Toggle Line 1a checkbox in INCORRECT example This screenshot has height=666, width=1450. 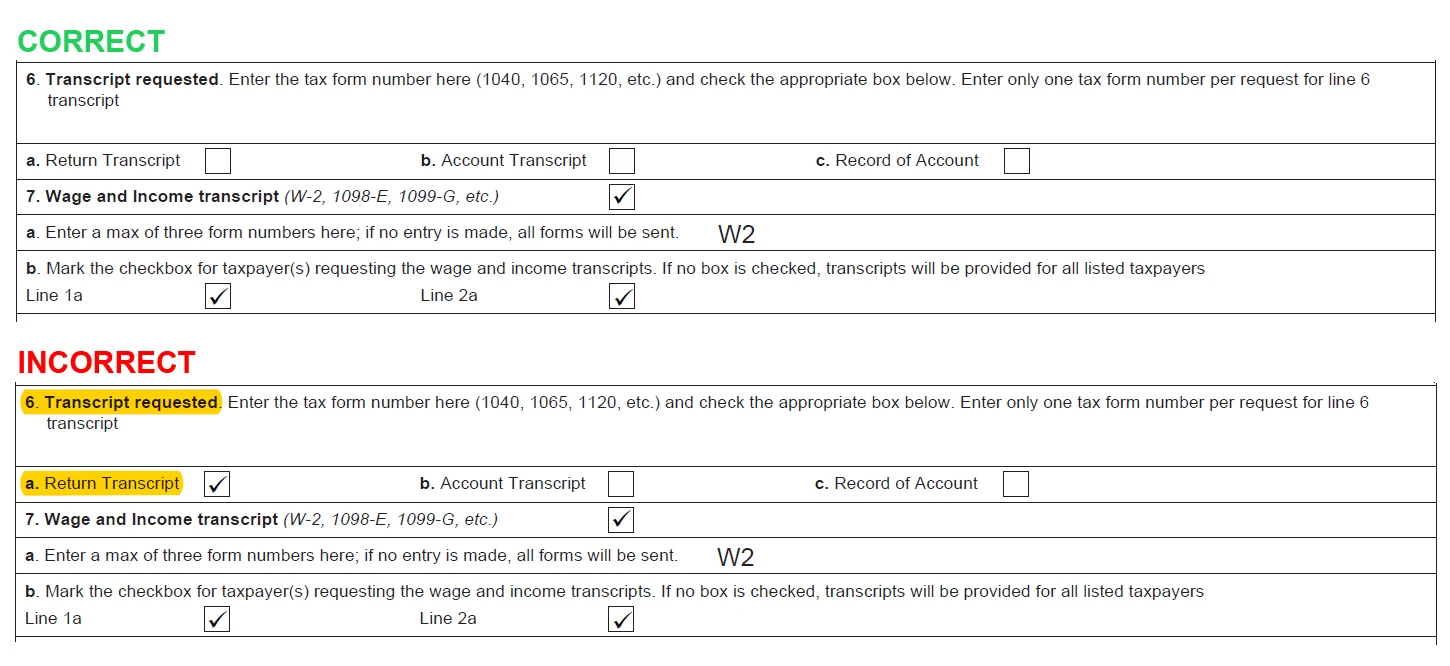[x=217, y=619]
